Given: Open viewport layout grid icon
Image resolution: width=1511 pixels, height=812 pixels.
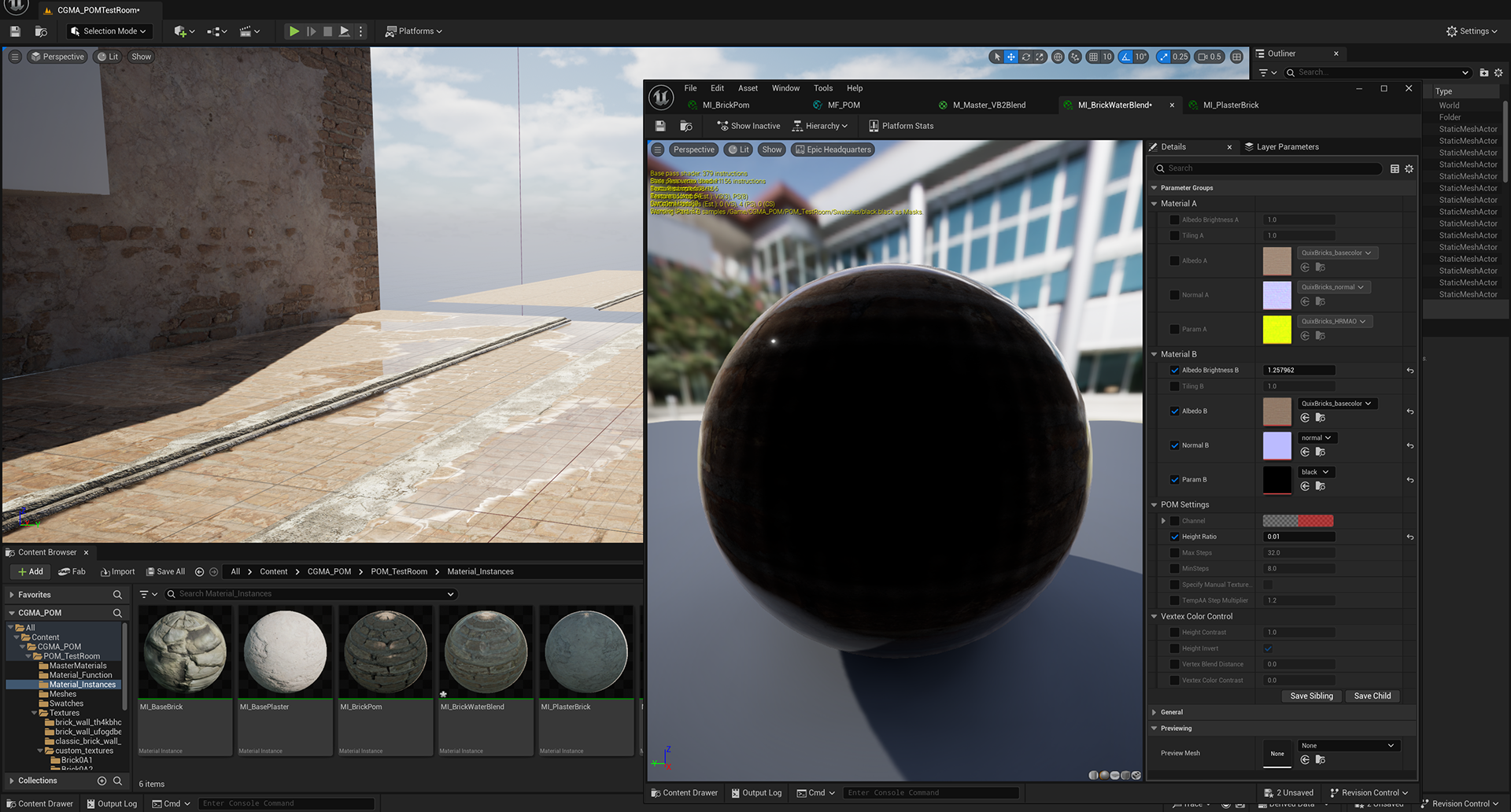Looking at the screenshot, I should point(1237,57).
